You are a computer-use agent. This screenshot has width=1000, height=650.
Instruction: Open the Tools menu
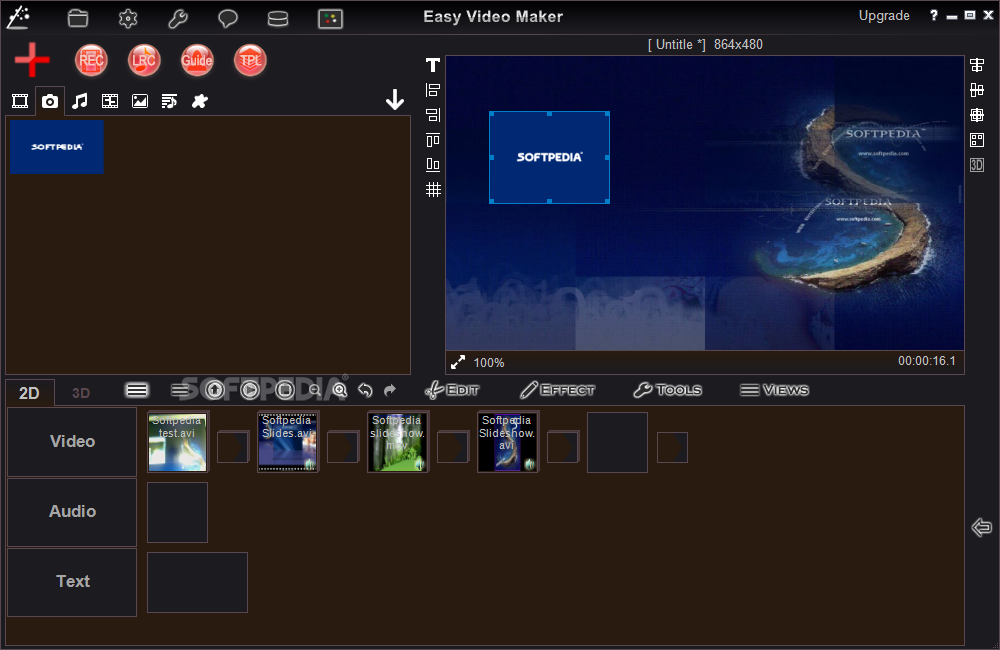point(668,390)
